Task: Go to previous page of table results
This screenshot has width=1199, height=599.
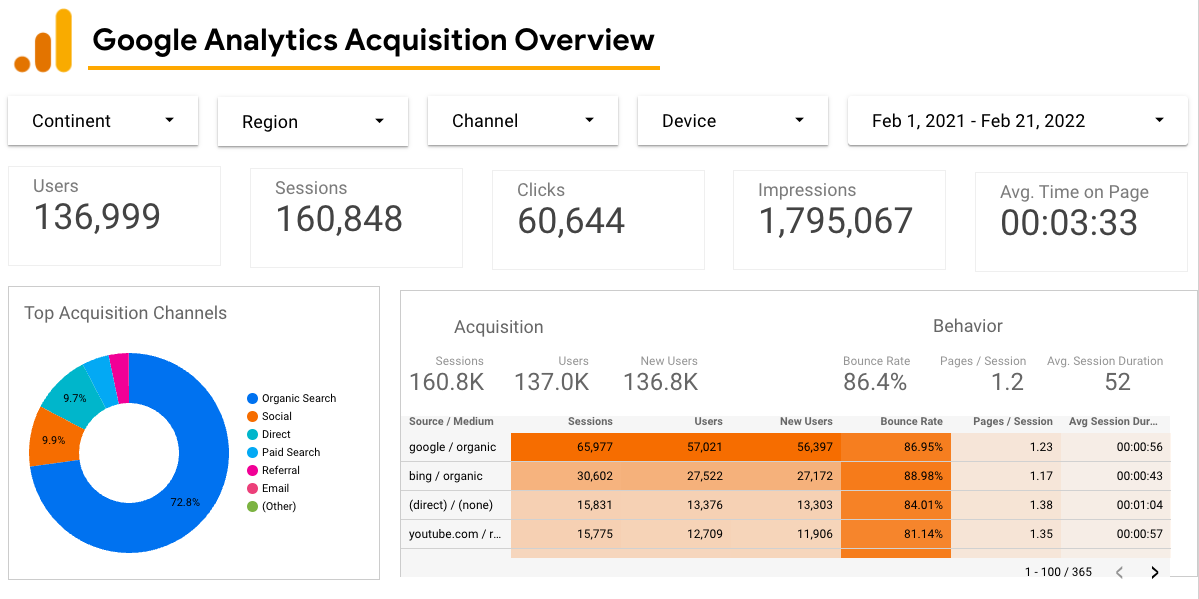Action: 1119,572
